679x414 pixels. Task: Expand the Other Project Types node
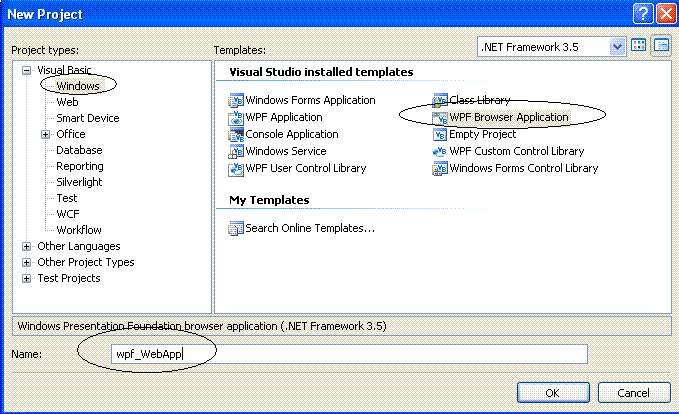(26, 262)
